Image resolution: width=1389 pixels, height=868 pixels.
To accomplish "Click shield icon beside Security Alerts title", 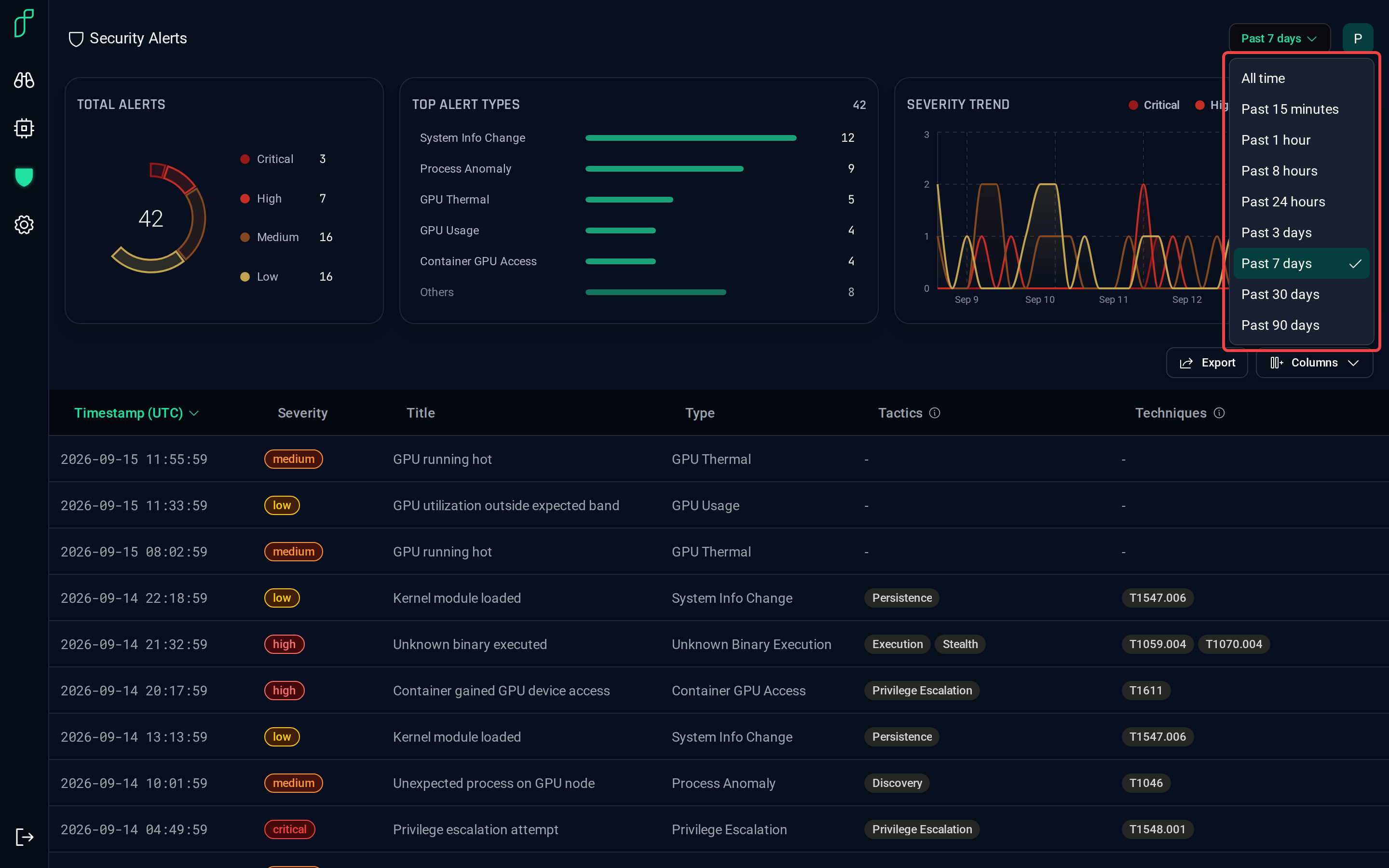I will point(76,39).
